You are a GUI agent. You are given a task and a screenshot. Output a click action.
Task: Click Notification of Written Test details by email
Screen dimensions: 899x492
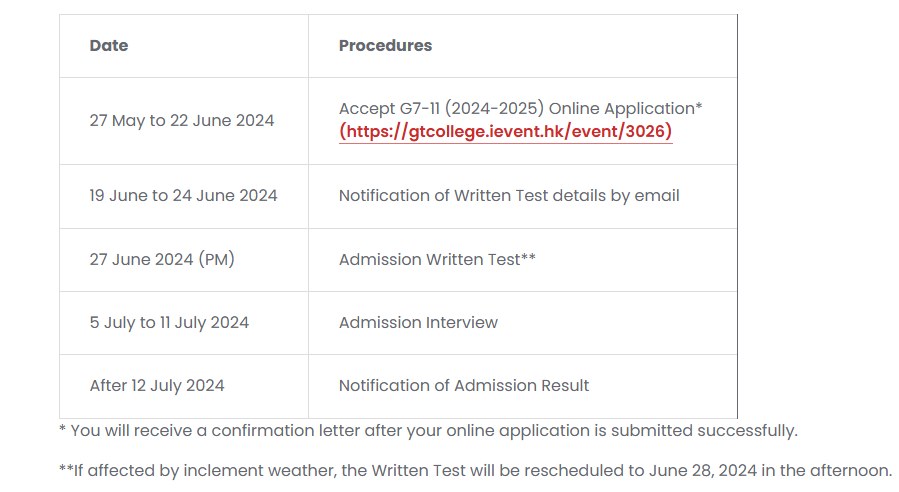click(x=509, y=196)
